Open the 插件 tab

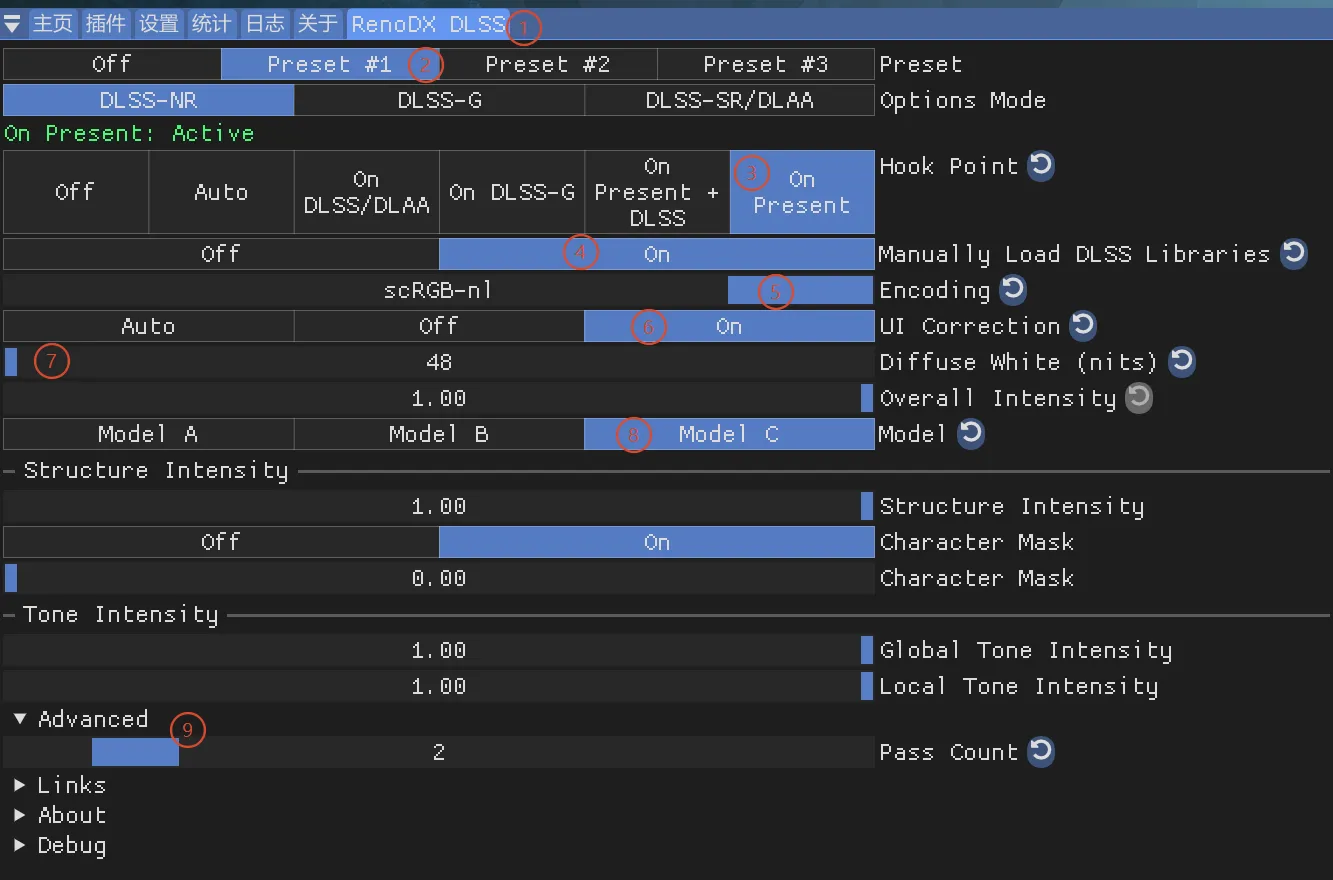(x=106, y=24)
